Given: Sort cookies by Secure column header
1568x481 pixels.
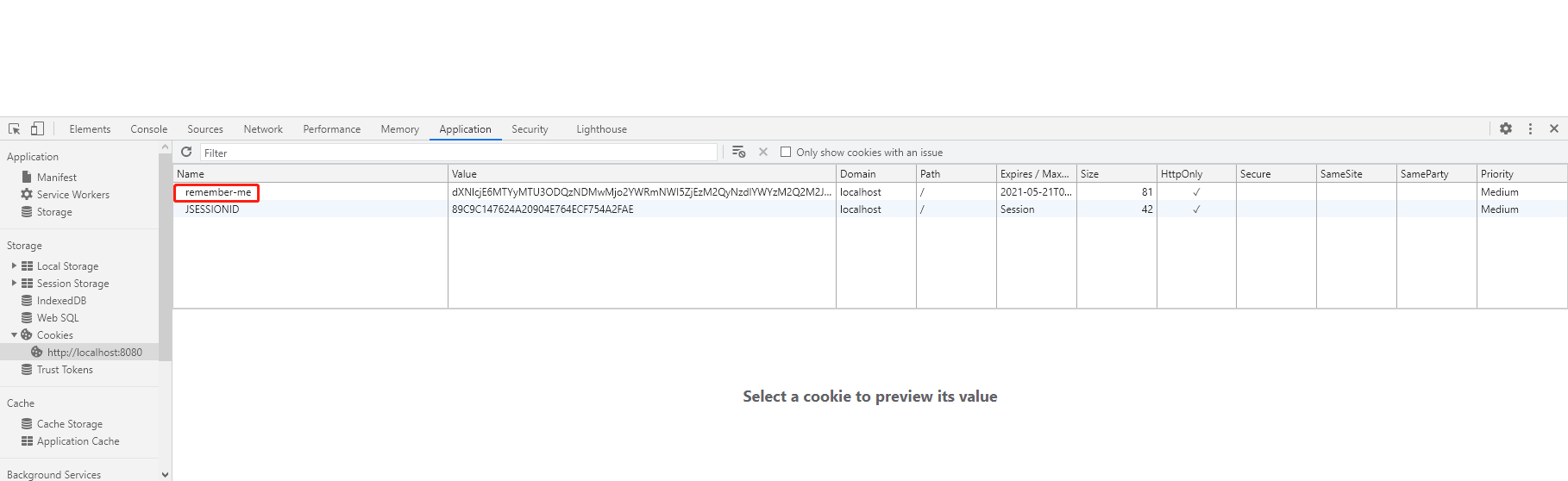Looking at the screenshot, I should click(x=1276, y=173).
